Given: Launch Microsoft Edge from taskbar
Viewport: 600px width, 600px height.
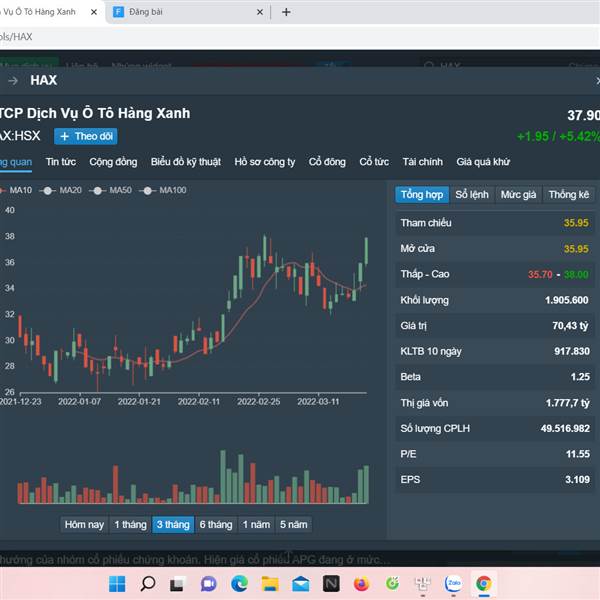Looking at the screenshot, I should click(x=240, y=584).
